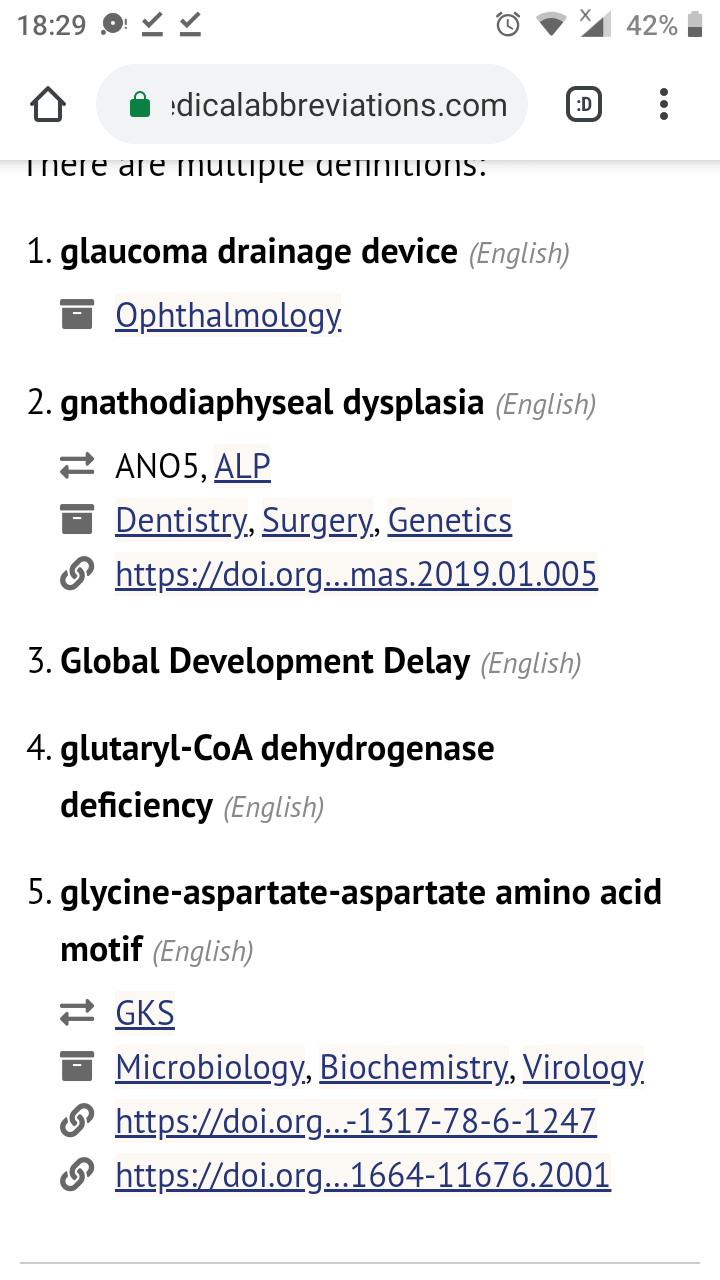Open the three-dot browser menu

[664, 105]
